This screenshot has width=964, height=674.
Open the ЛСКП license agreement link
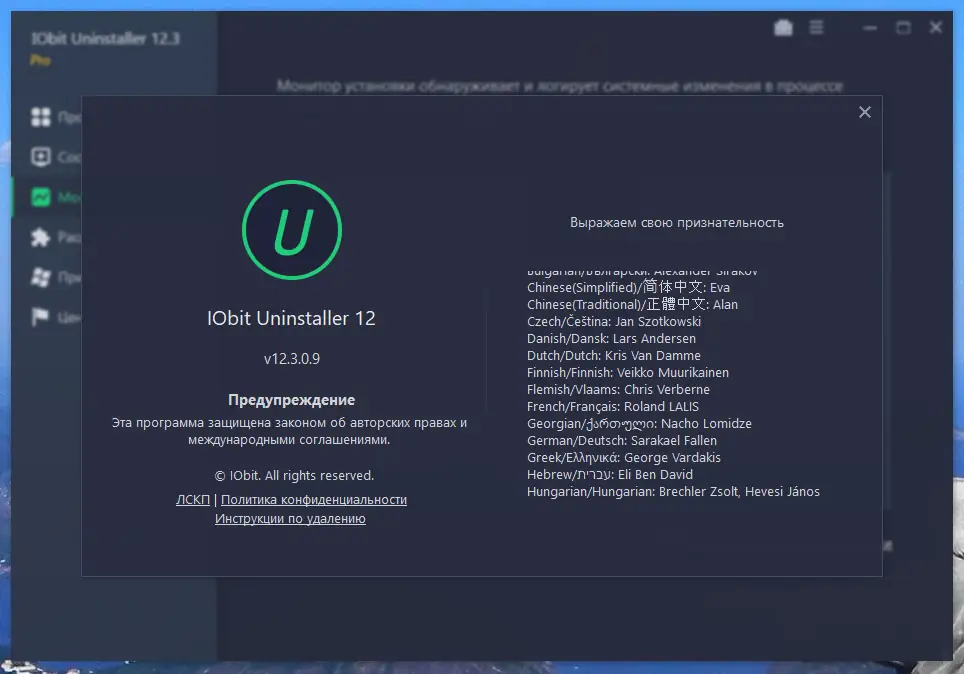pyautogui.click(x=192, y=500)
